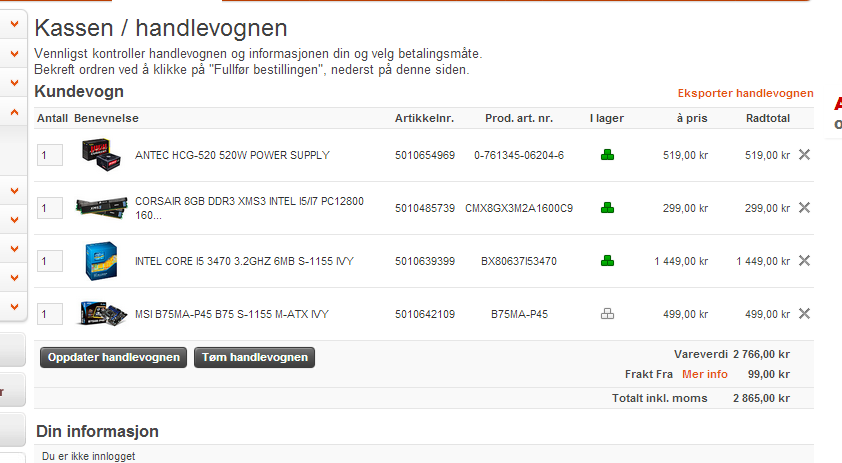Edit quantity field for CORSAIR 8GB DDR3
Viewport: 842px width, 463px height.
tap(50, 208)
